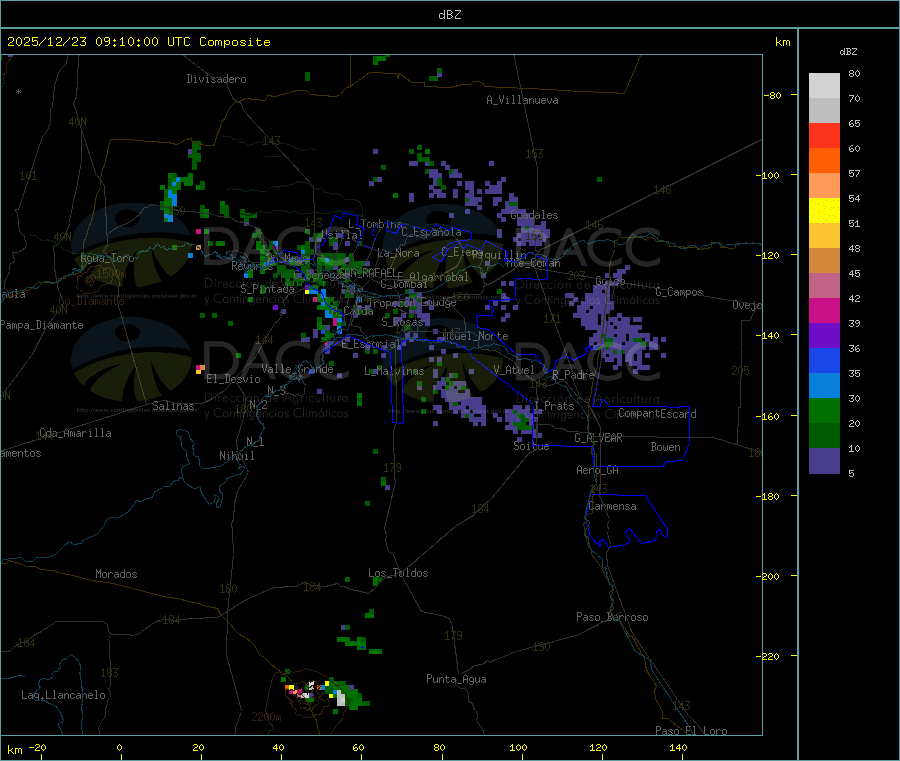The height and width of the screenshot is (761, 900).
Task: Click the timestamp 2025/12/23 09:10:00 UTC Composite
Action: click(138, 42)
